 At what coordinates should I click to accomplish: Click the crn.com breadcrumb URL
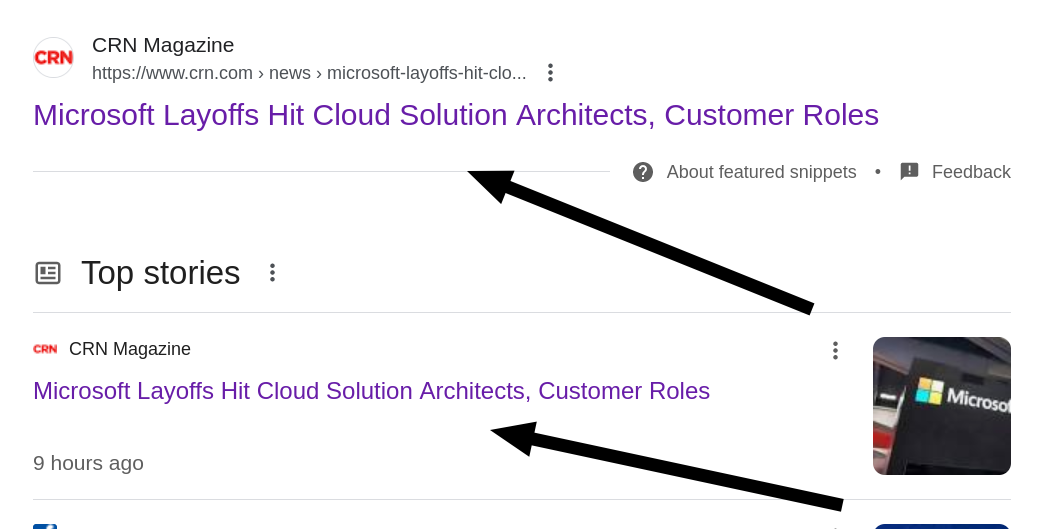308,73
